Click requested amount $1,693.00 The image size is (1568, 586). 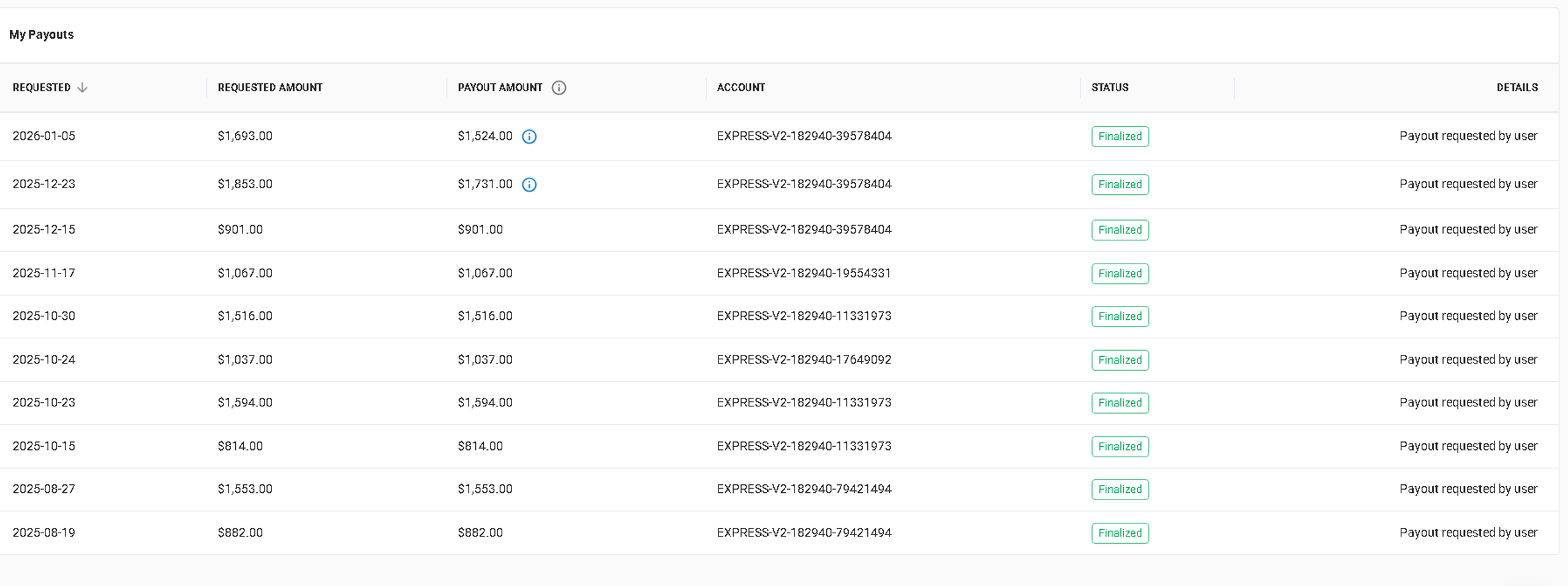pyautogui.click(x=245, y=136)
